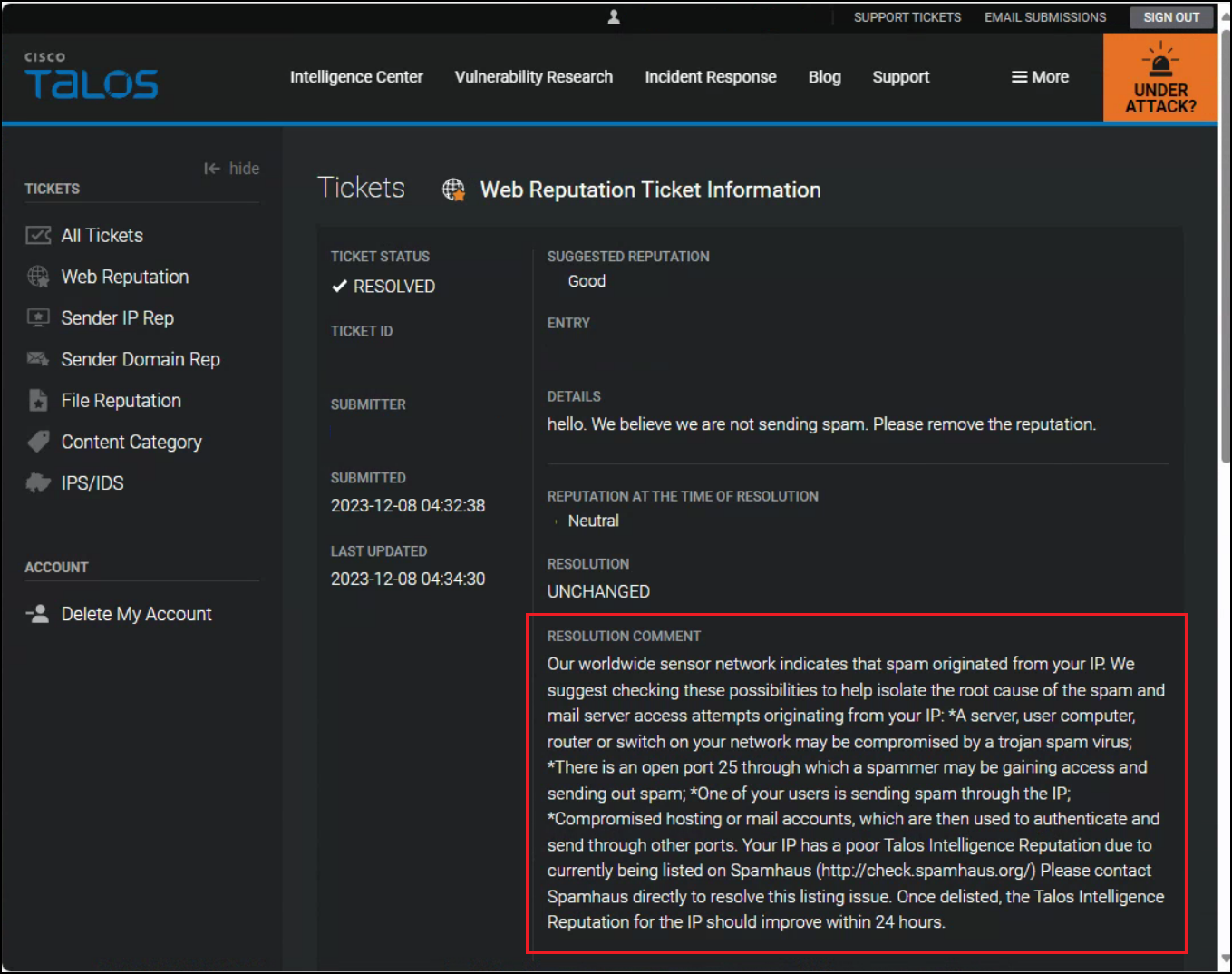This screenshot has width=1232, height=974.
Task: Click the Content Category tag icon
Action: [38, 442]
